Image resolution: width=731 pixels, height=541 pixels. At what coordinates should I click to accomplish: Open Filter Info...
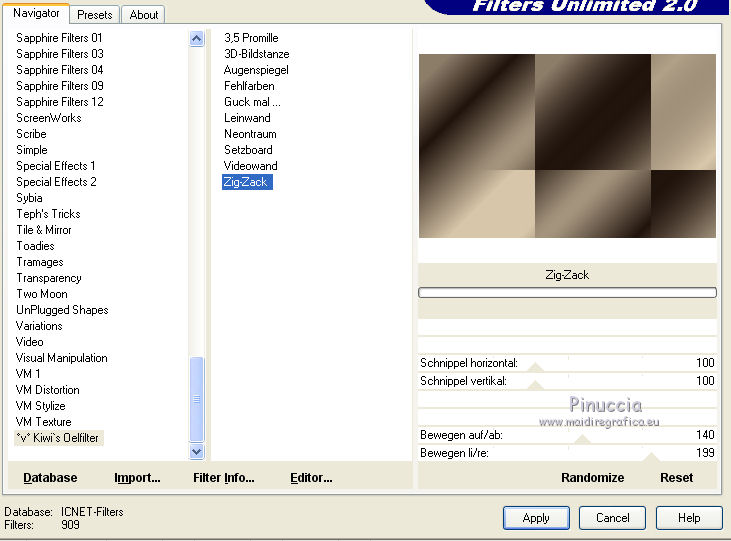(x=224, y=478)
